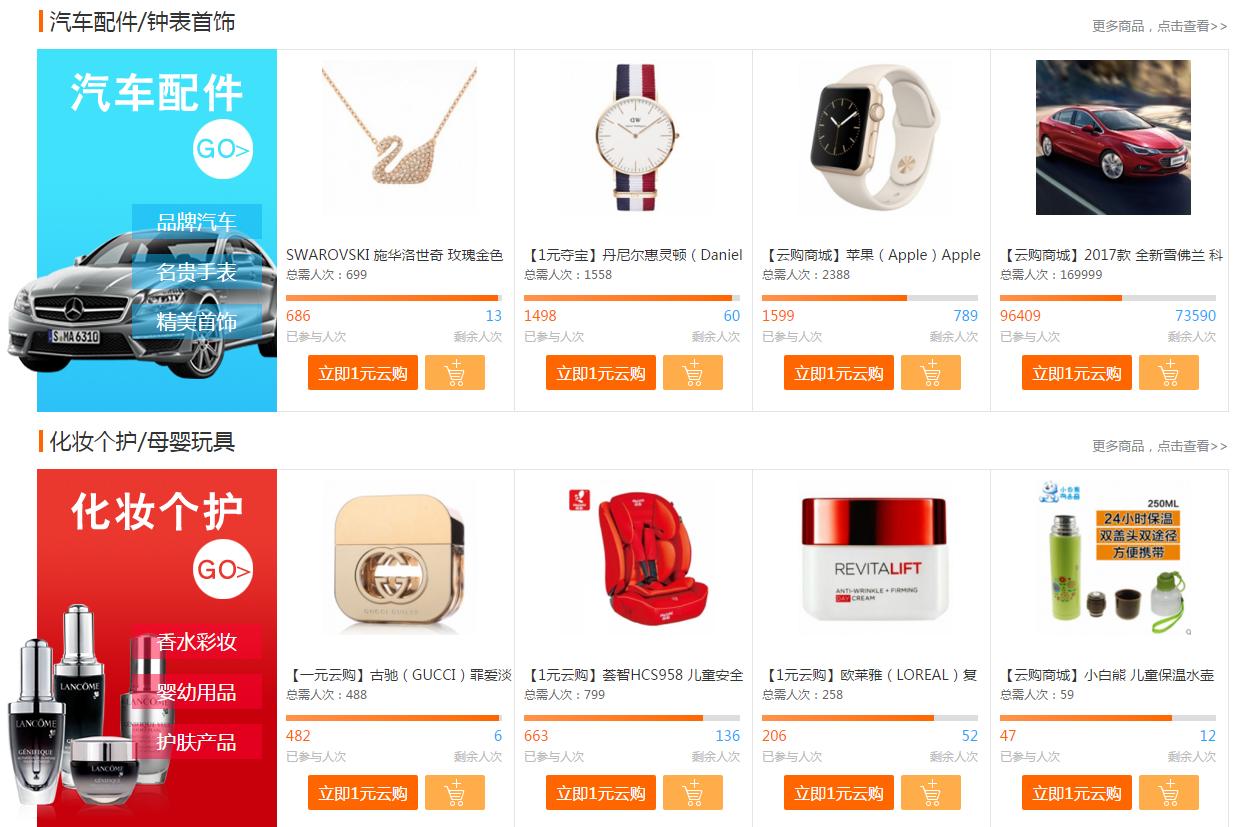
Task: Click the progress bar under the Chevrolet car
Action: tap(1108, 298)
